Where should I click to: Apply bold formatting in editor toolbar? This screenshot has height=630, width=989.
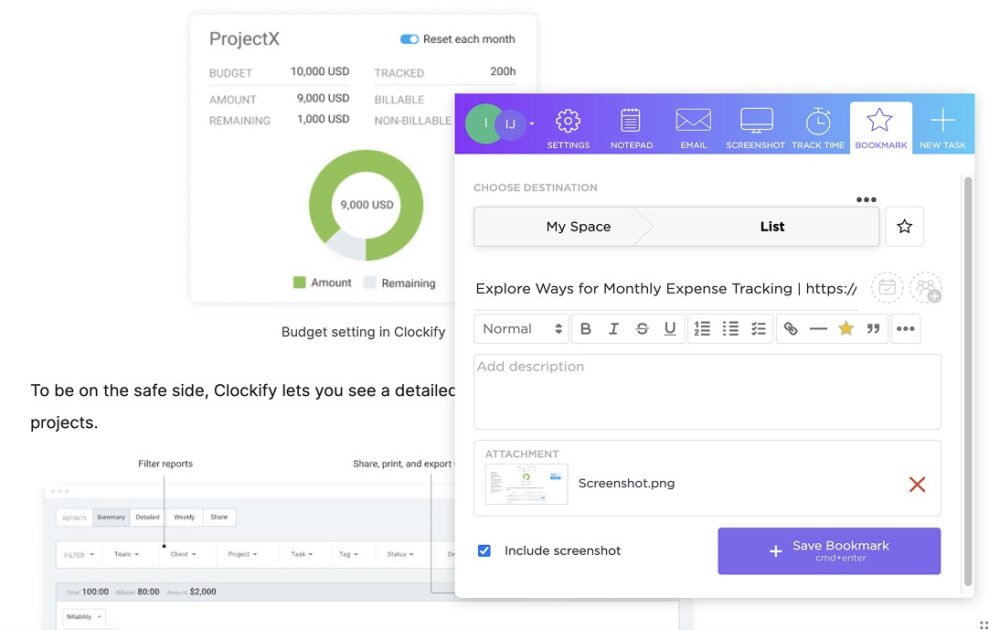[x=586, y=329]
